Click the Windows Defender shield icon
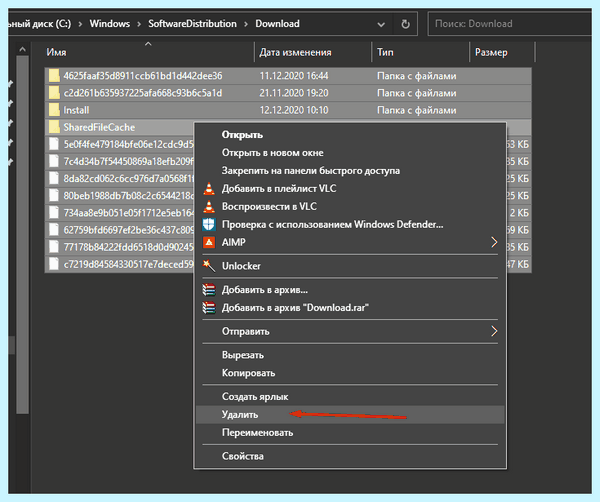The width and height of the screenshot is (600, 502). pyautogui.click(x=209, y=224)
